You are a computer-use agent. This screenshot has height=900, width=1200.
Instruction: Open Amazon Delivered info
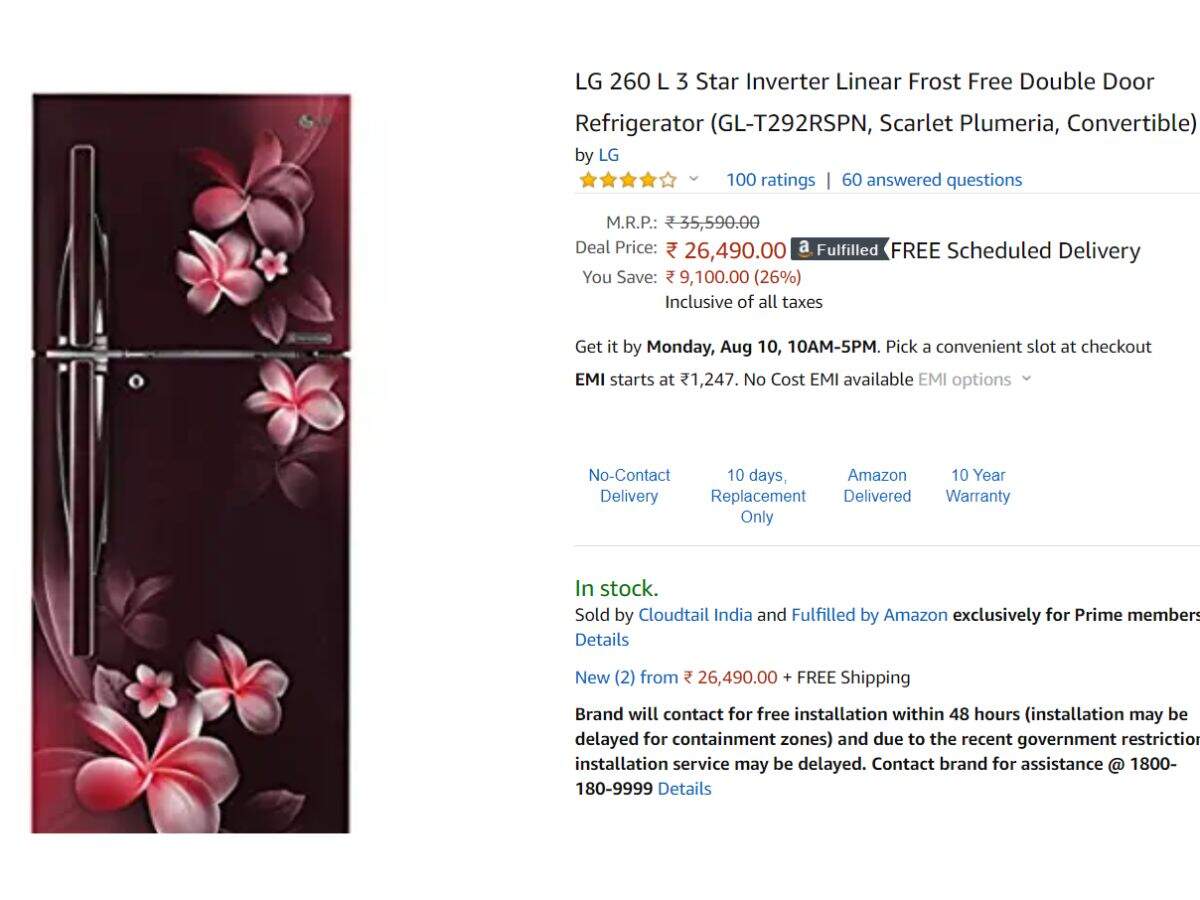tap(877, 486)
